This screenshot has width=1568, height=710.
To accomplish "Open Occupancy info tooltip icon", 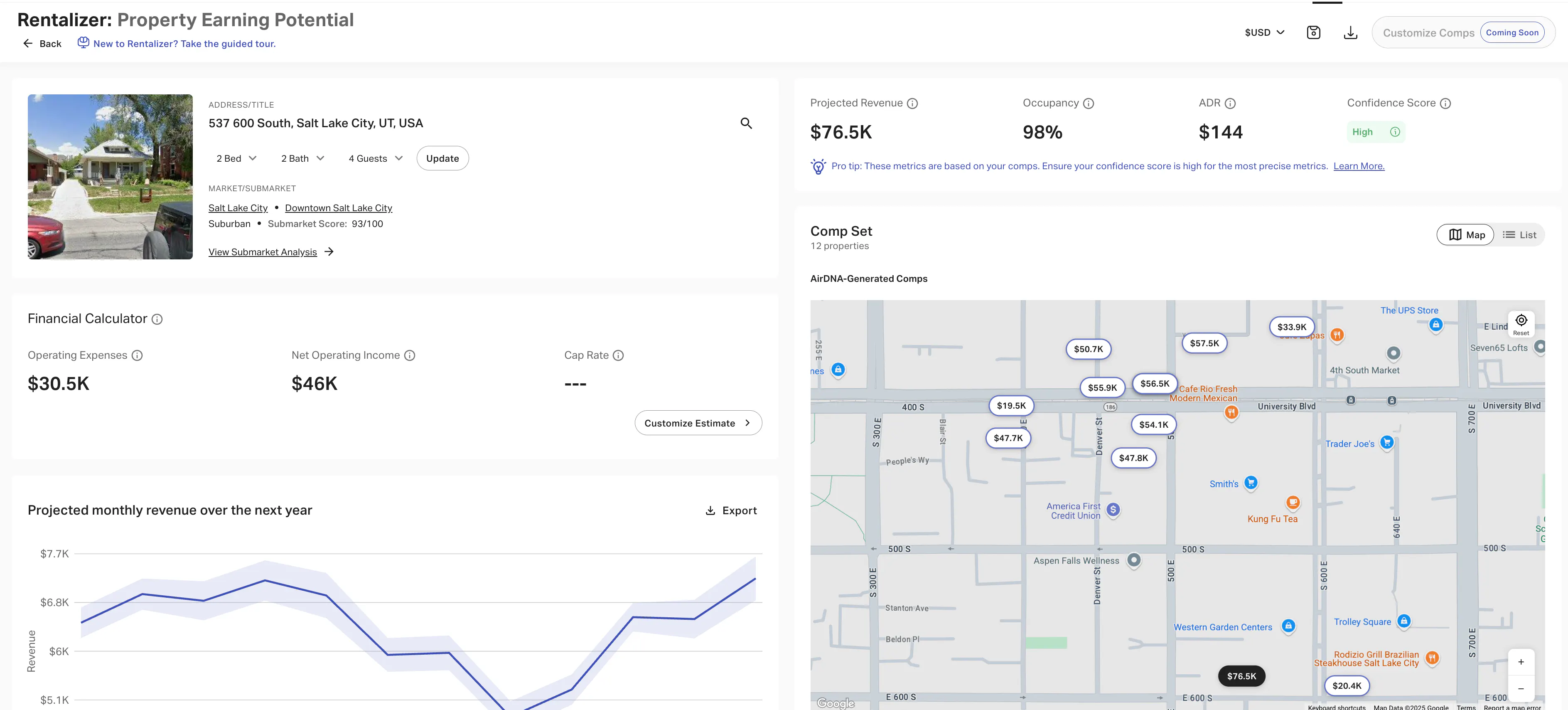I will (x=1089, y=104).
